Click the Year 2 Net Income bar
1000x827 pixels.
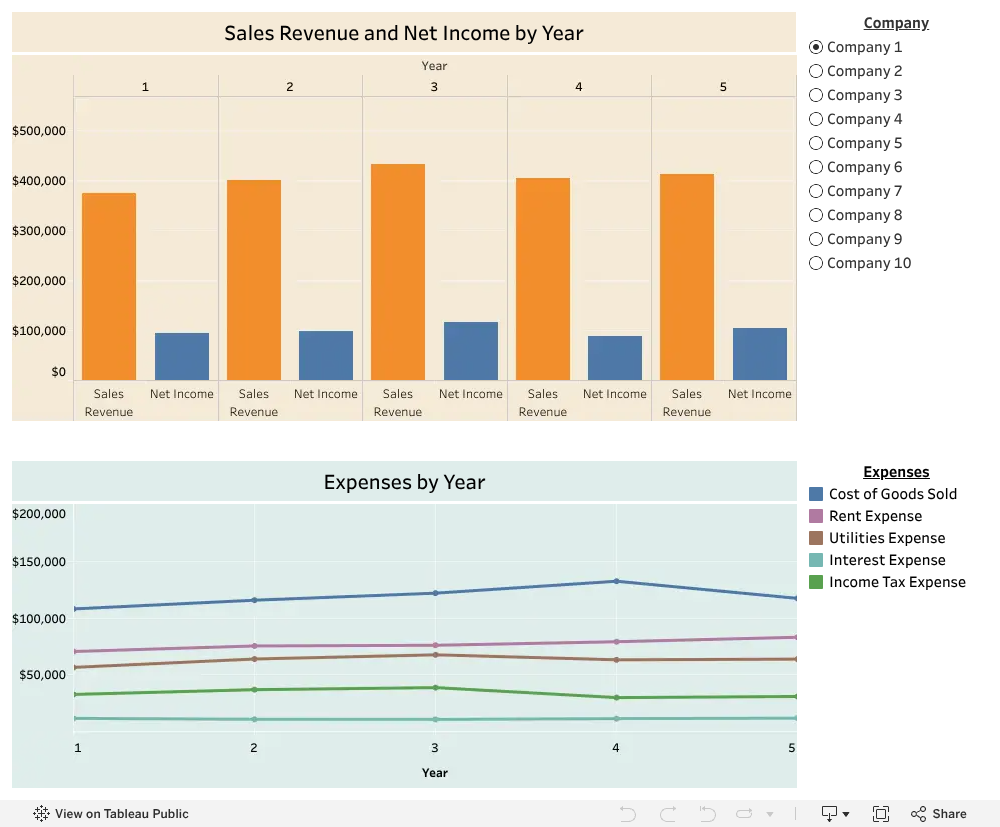pyautogui.click(x=326, y=355)
